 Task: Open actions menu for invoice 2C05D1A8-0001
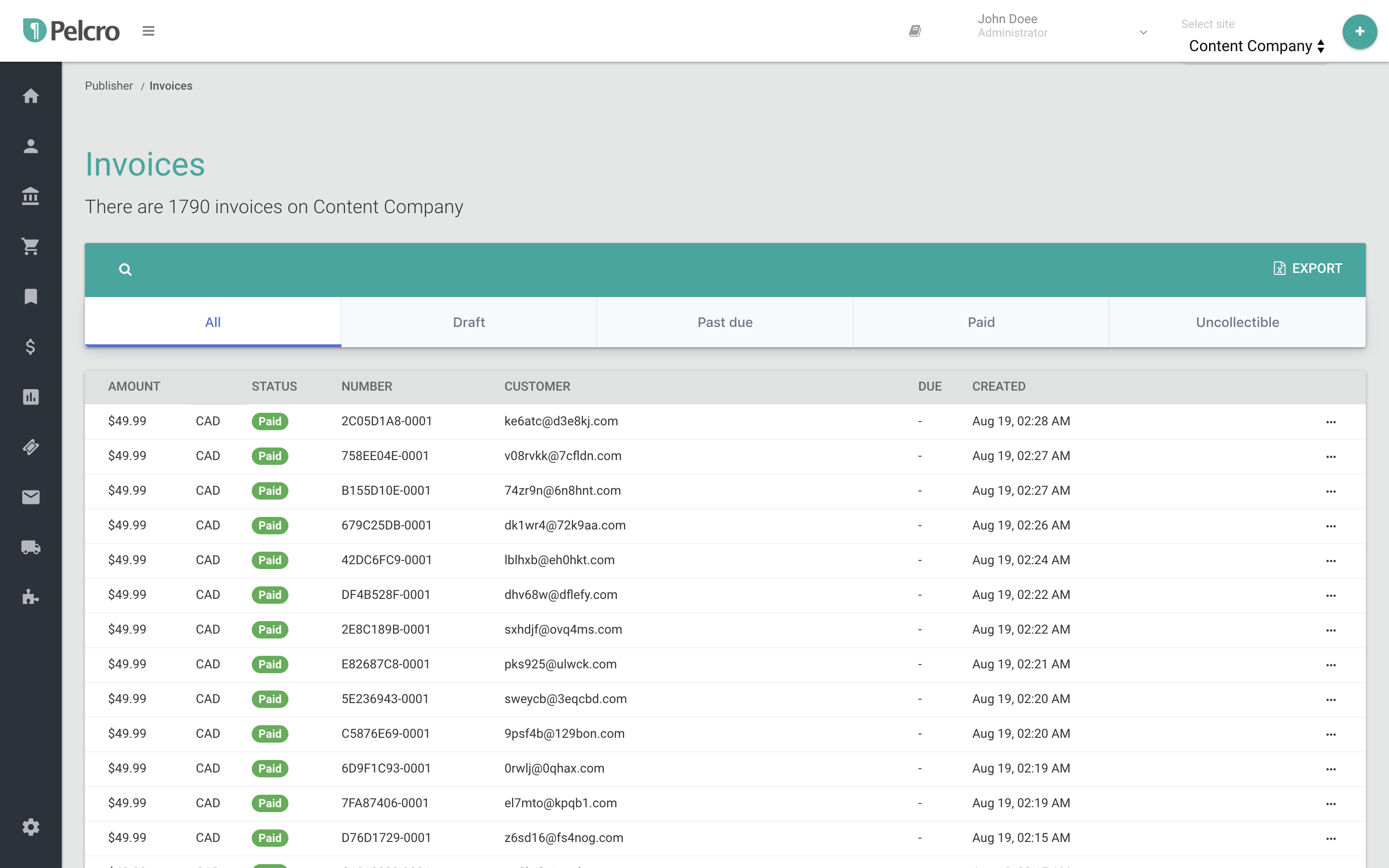coord(1331,422)
